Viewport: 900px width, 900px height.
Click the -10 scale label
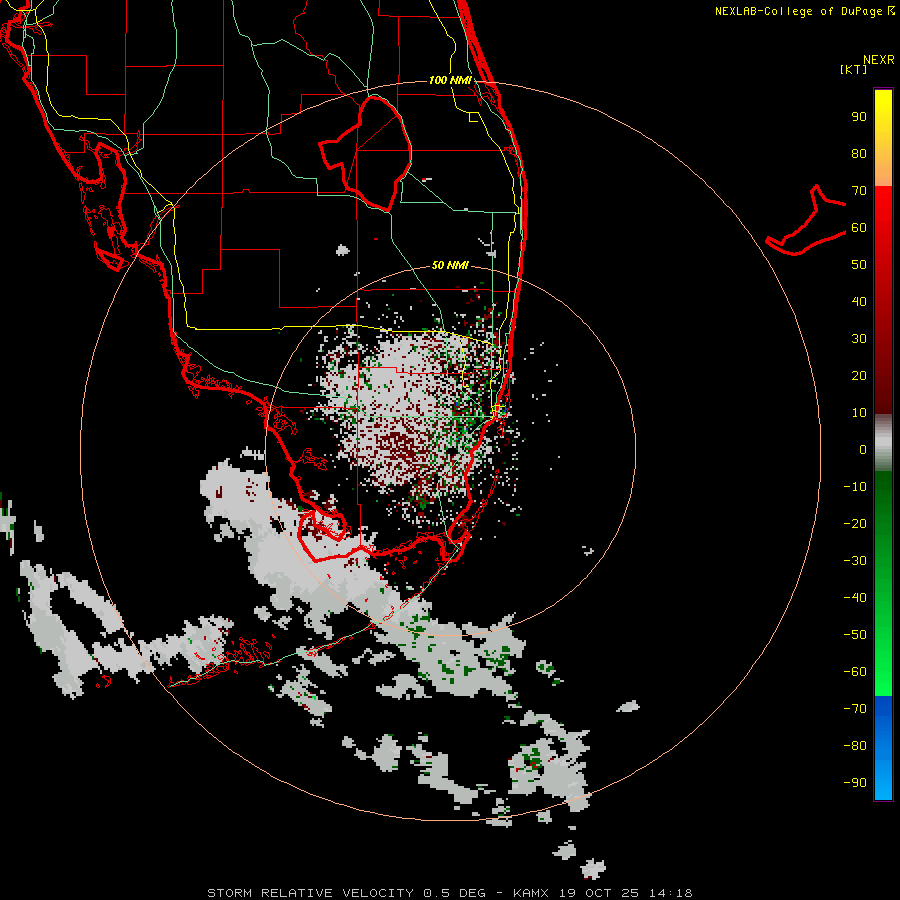pos(855,487)
